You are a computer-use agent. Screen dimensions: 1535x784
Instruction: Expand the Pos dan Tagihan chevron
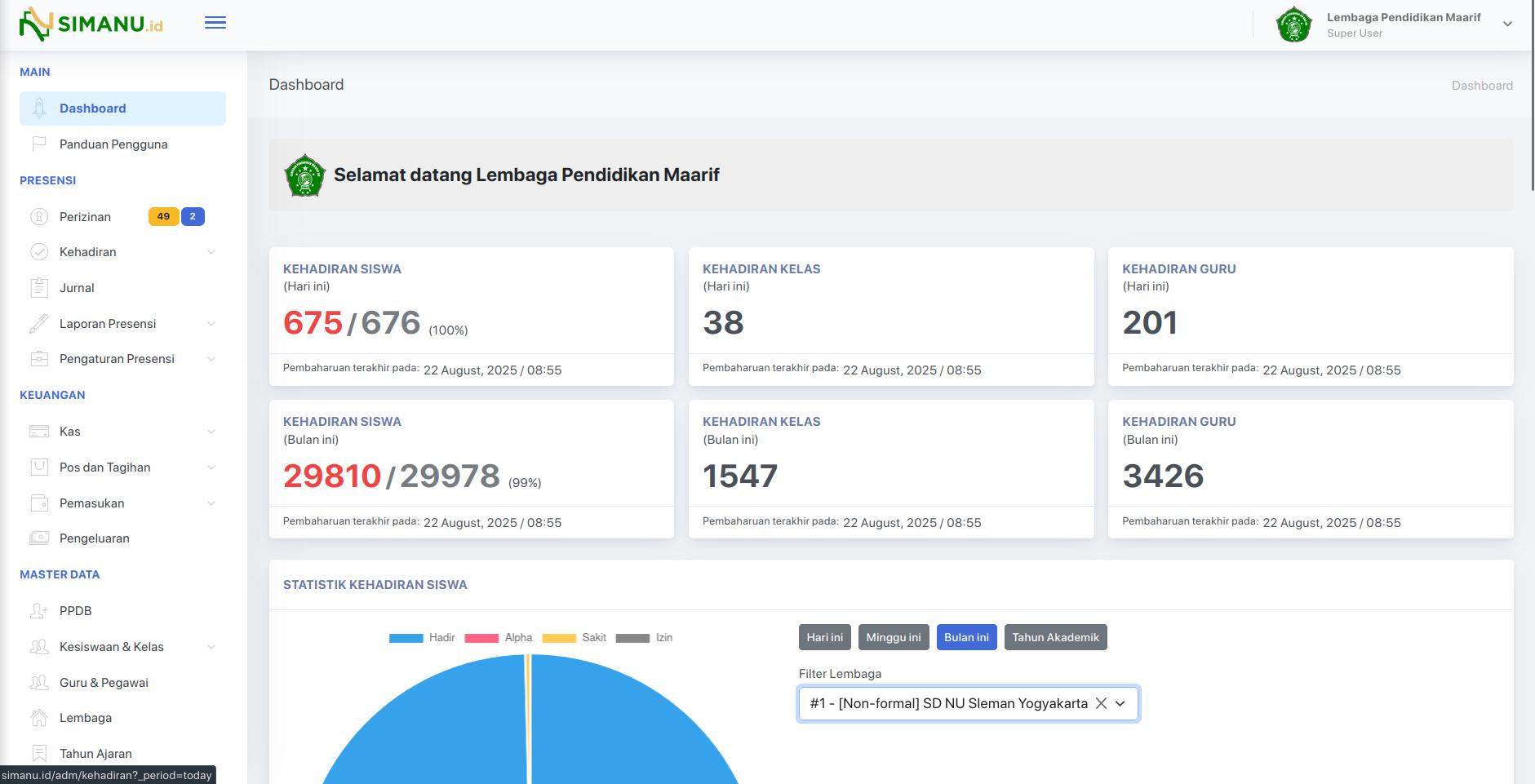click(x=211, y=467)
